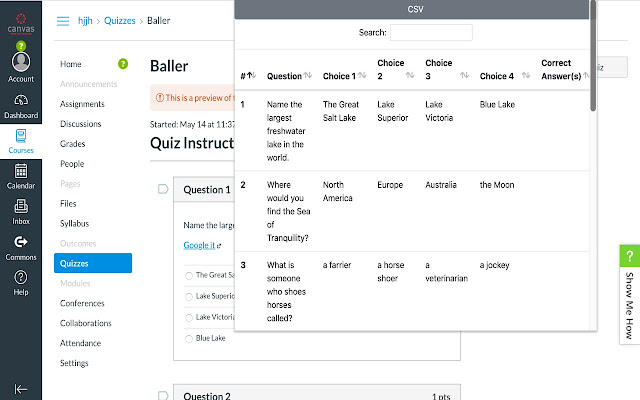Image resolution: width=640 pixels, height=400 pixels.
Task: Select the Lake Victoria radio option
Action: pyautogui.click(x=189, y=318)
